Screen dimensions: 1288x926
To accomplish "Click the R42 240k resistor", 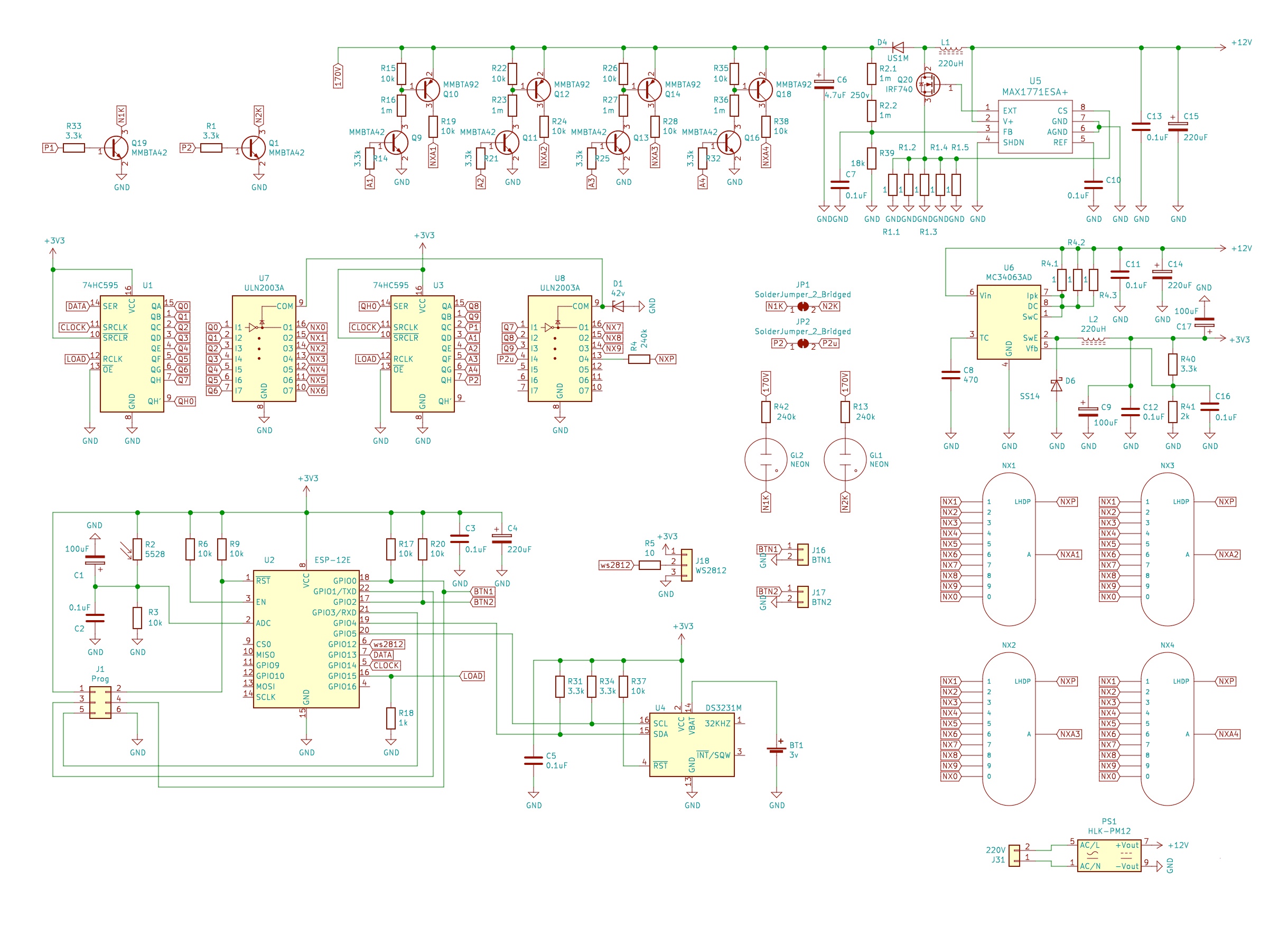I will (x=766, y=412).
